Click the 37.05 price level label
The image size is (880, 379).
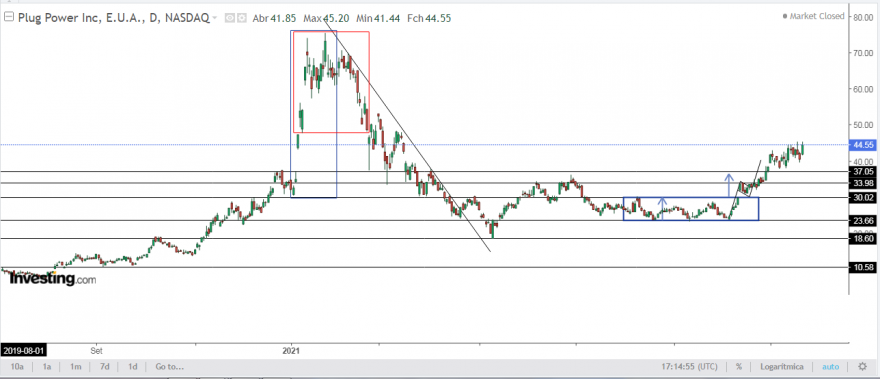pos(864,172)
